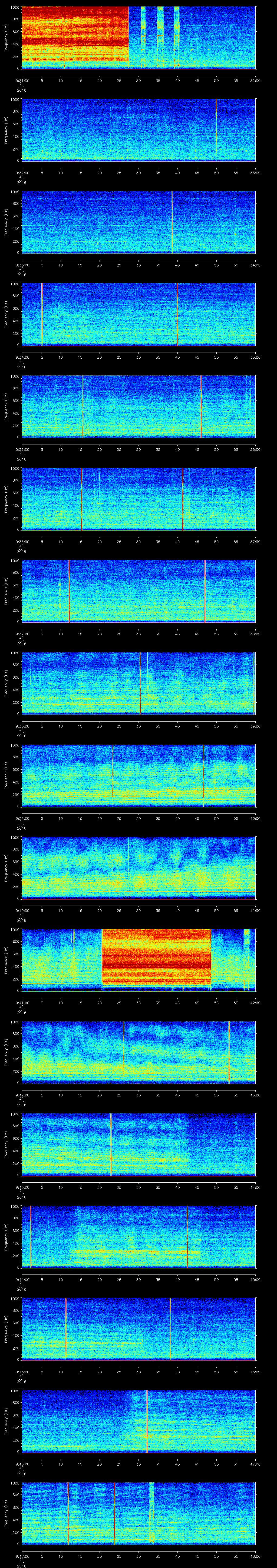
Task: Click the red spike in 9:43:00 spectrogram
Action: pyautogui.click(x=111, y=1144)
